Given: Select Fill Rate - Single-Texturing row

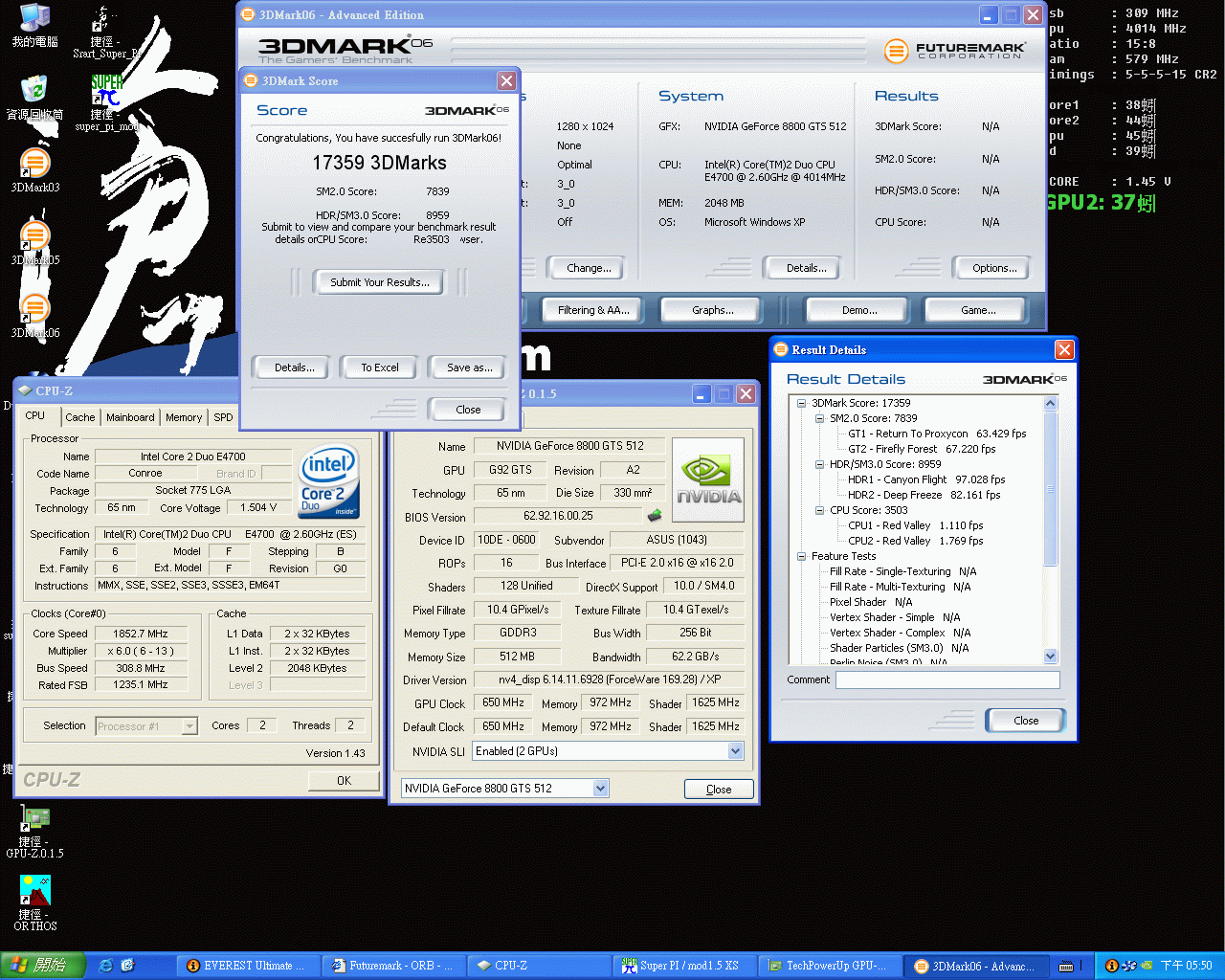Looking at the screenshot, I should point(902,571).
